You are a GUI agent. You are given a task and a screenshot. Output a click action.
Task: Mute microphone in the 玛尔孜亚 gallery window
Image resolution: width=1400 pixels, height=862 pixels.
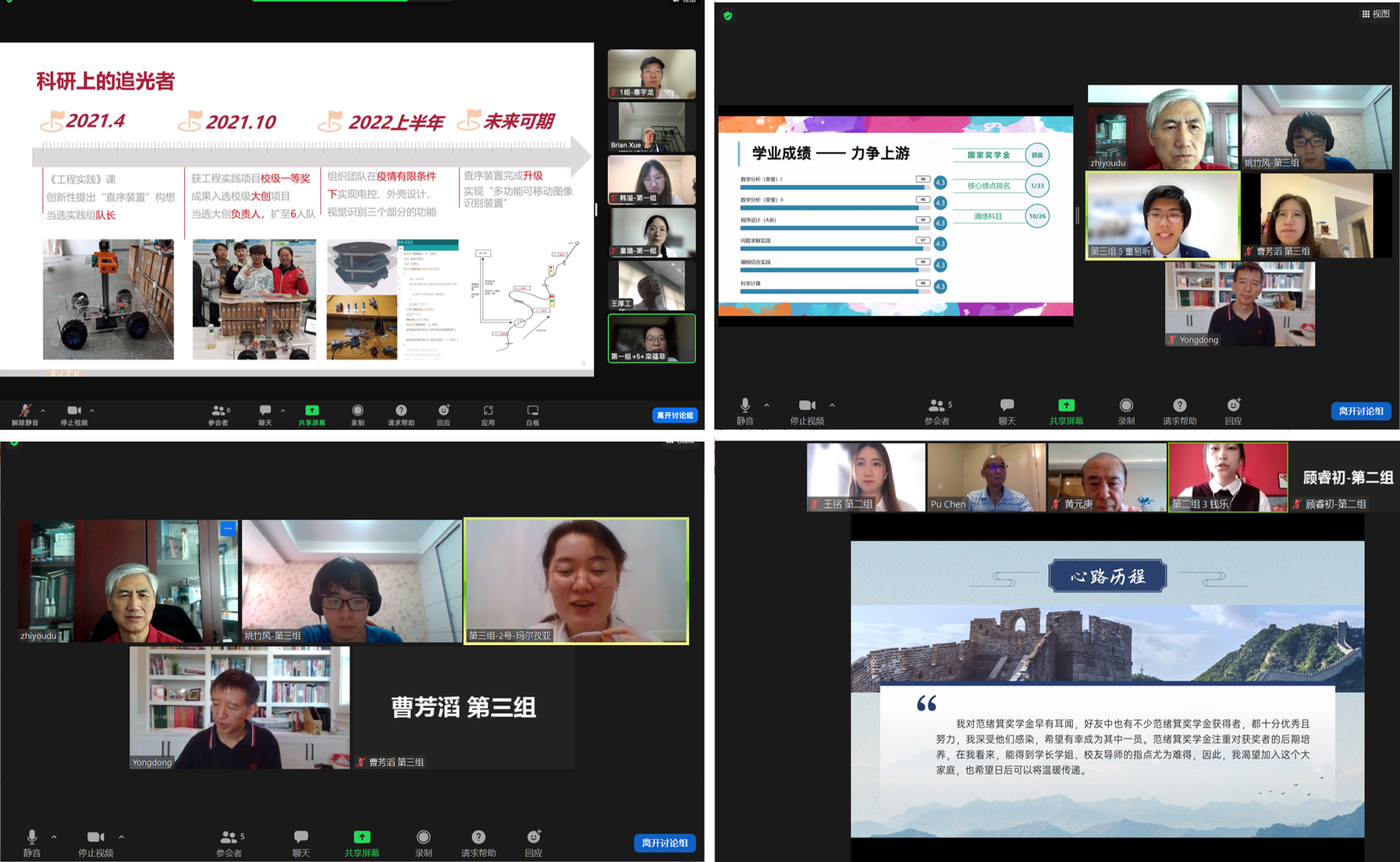point(32,843)
